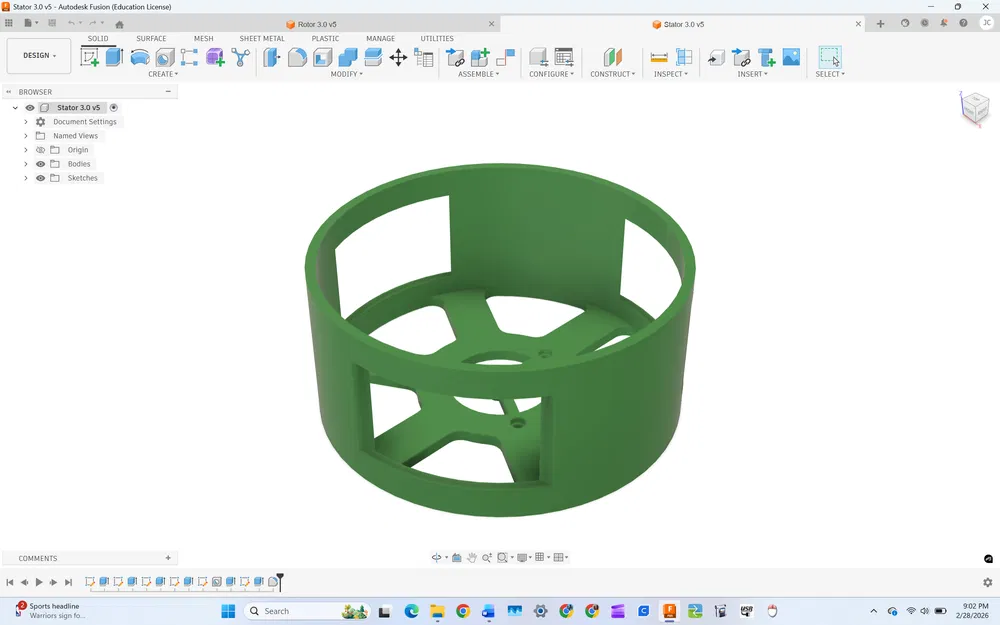Viewport: 1000px width, 625px height.
Task: Select the Interference inspect tool
Action: tap(684, 57)
